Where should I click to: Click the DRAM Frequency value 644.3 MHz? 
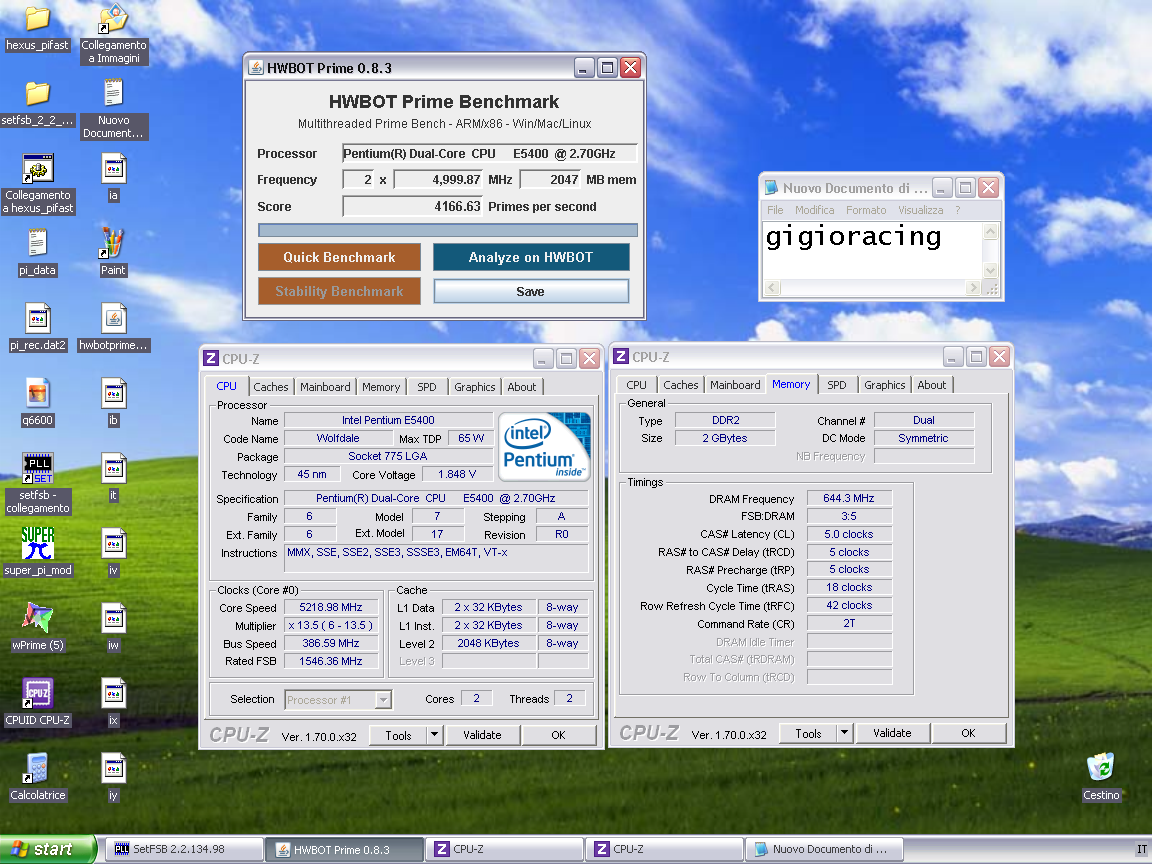(x=849, y=498)
